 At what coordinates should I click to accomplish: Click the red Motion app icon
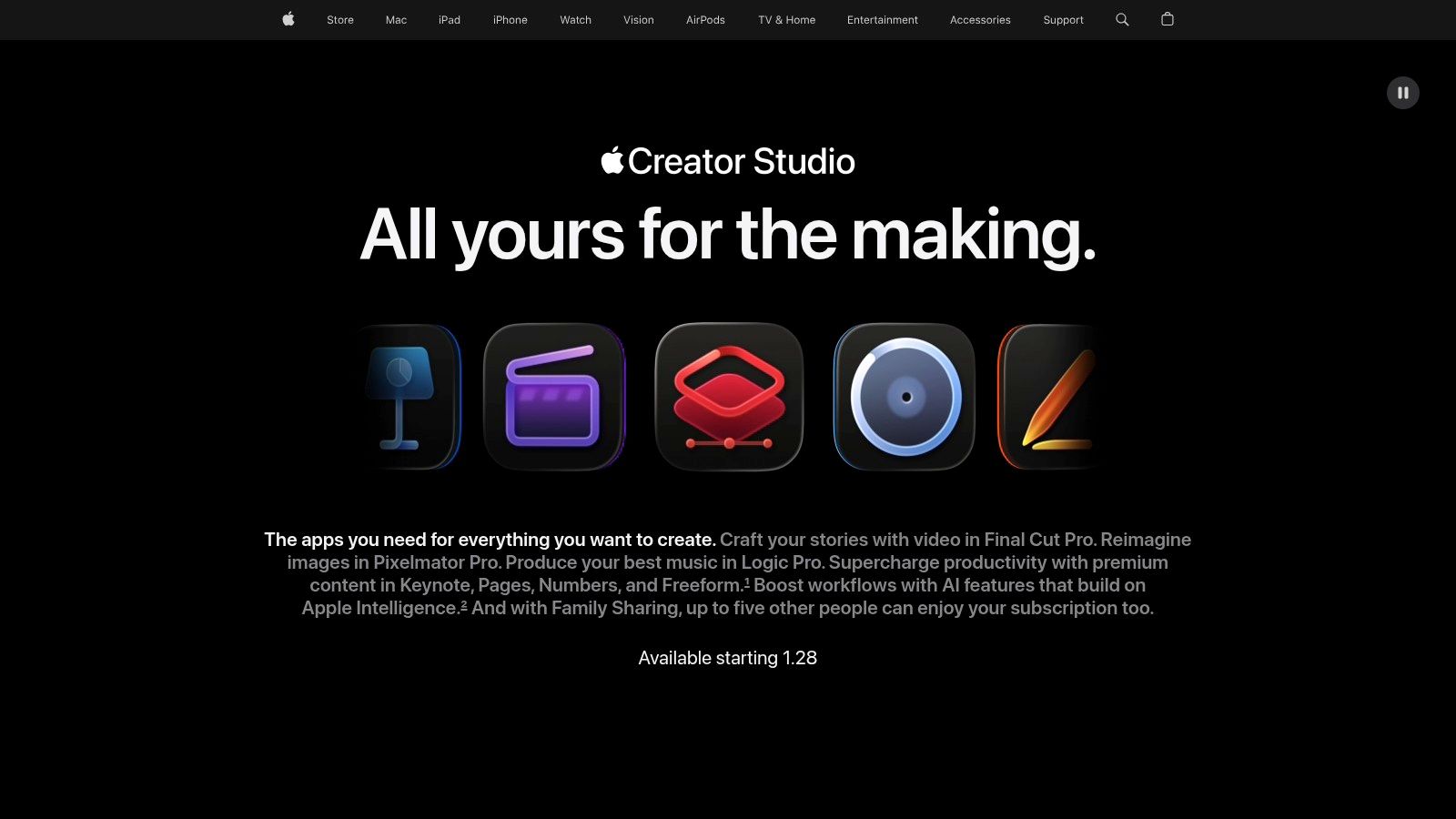(728, 398)
